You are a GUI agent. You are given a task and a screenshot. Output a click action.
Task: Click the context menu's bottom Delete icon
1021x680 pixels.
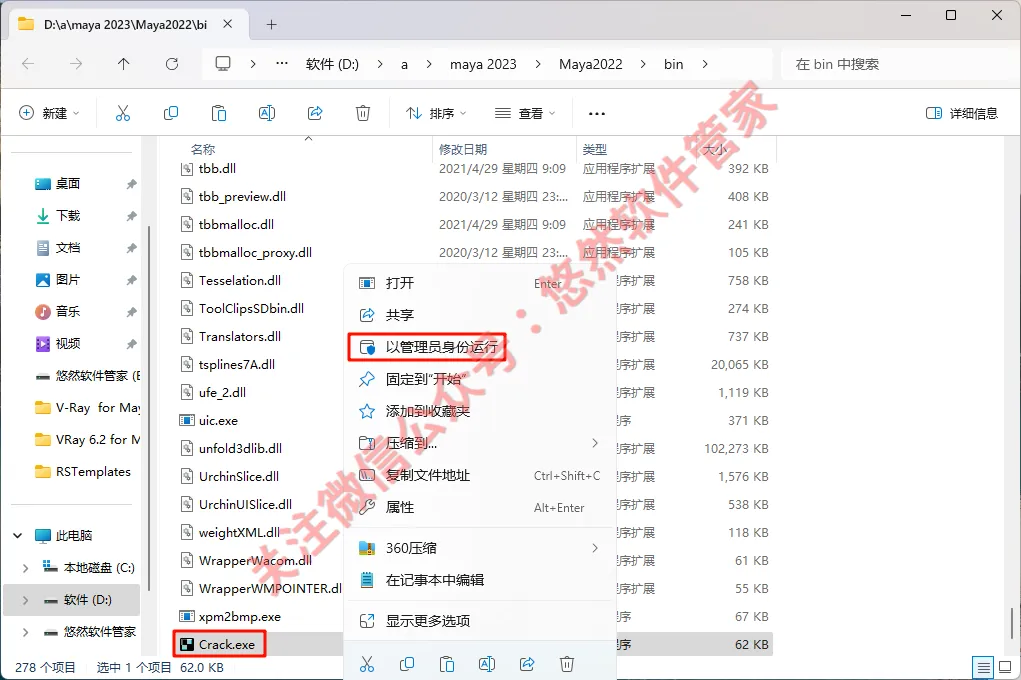point(567,664)
